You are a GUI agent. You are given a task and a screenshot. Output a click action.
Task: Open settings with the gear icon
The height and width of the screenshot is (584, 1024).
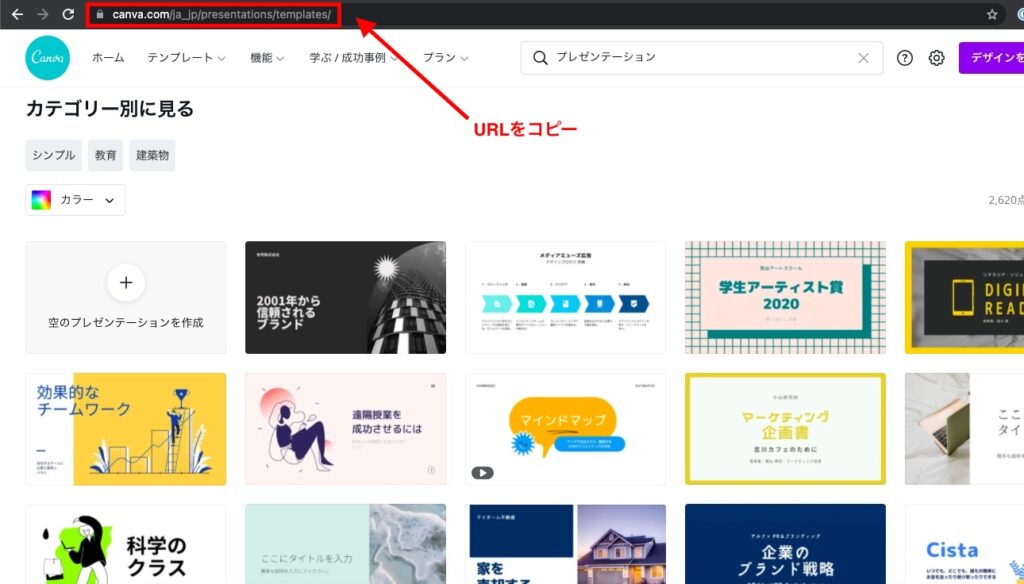936,57
